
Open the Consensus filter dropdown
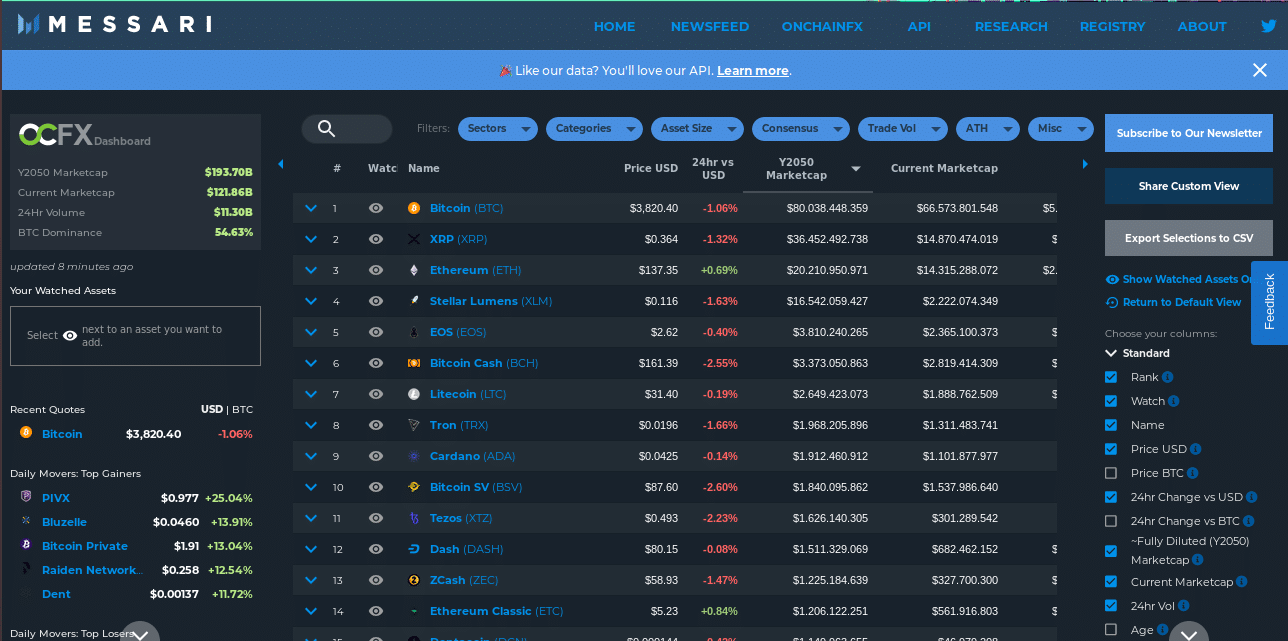(801, 129)
